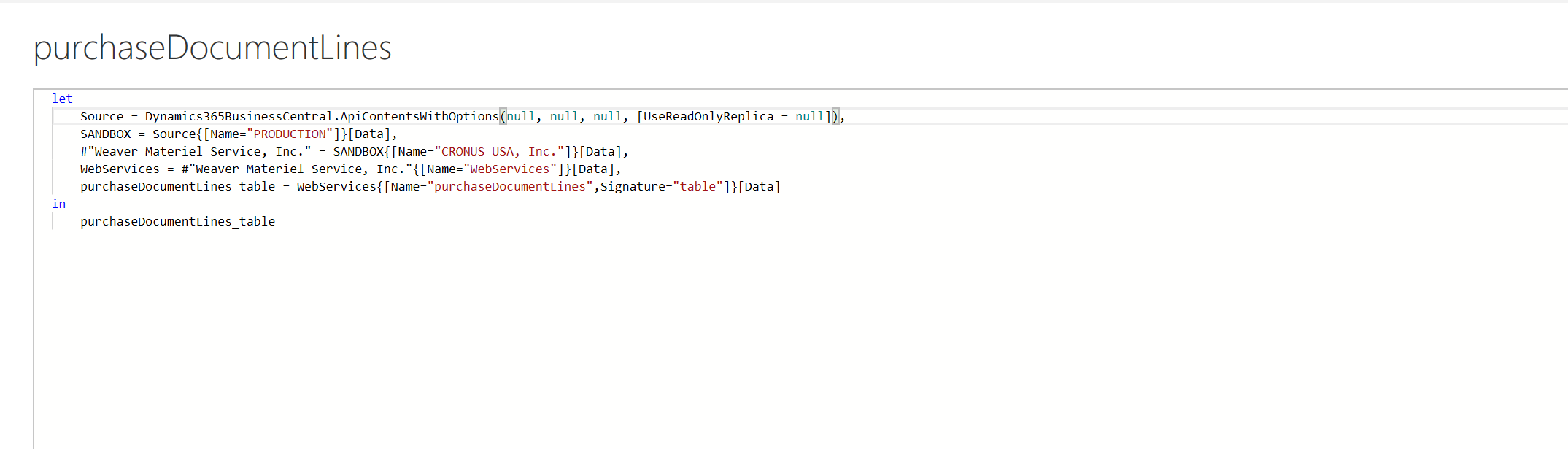
Task: Click the red "WebServices" string literal
Action: pyautogui.click(x=509, y=169)
